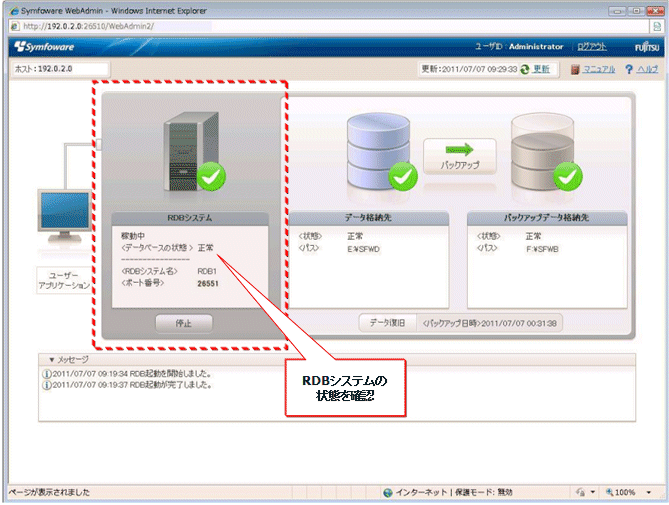Click the ホスト 192.0.2.0 field
The height and width of the screenshot is (505, 669).
(60, 69)
